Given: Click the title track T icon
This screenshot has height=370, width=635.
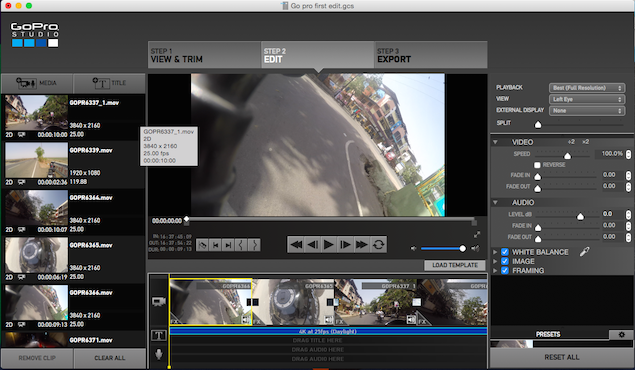Looking at the screenshot, I should click(159, 335).
